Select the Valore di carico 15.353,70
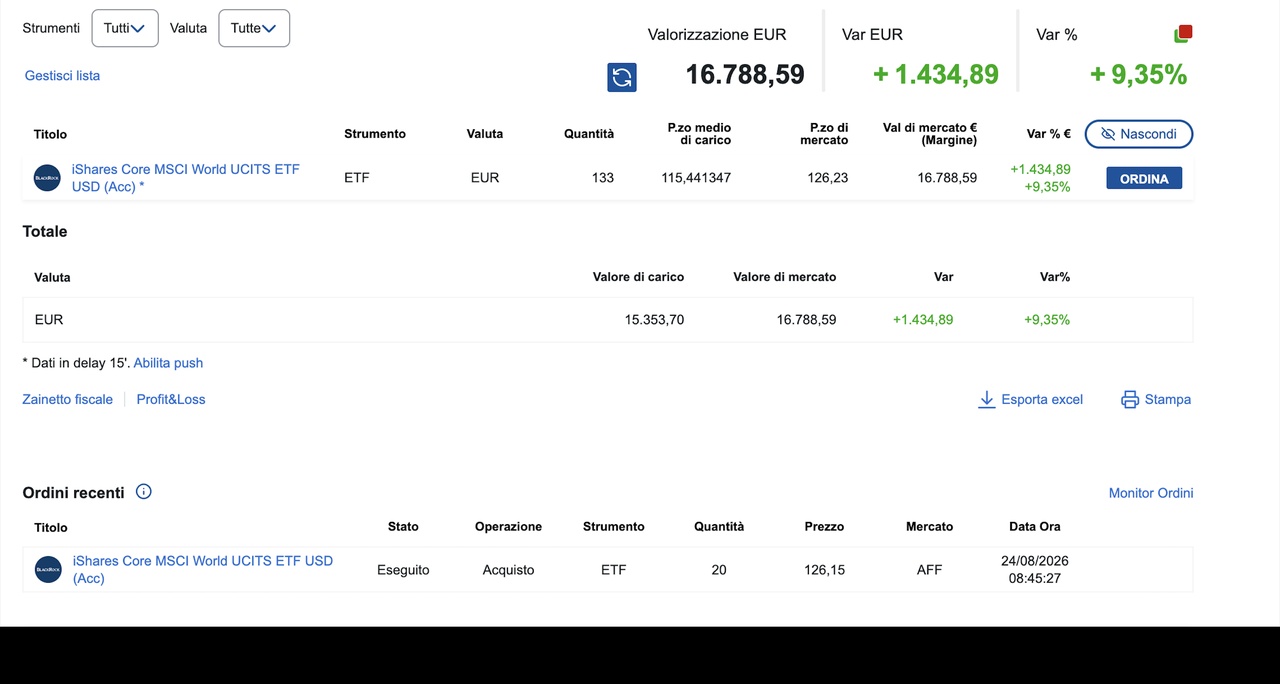The image size is (1280, 684). pyautogui.click(x=655, y=320)
